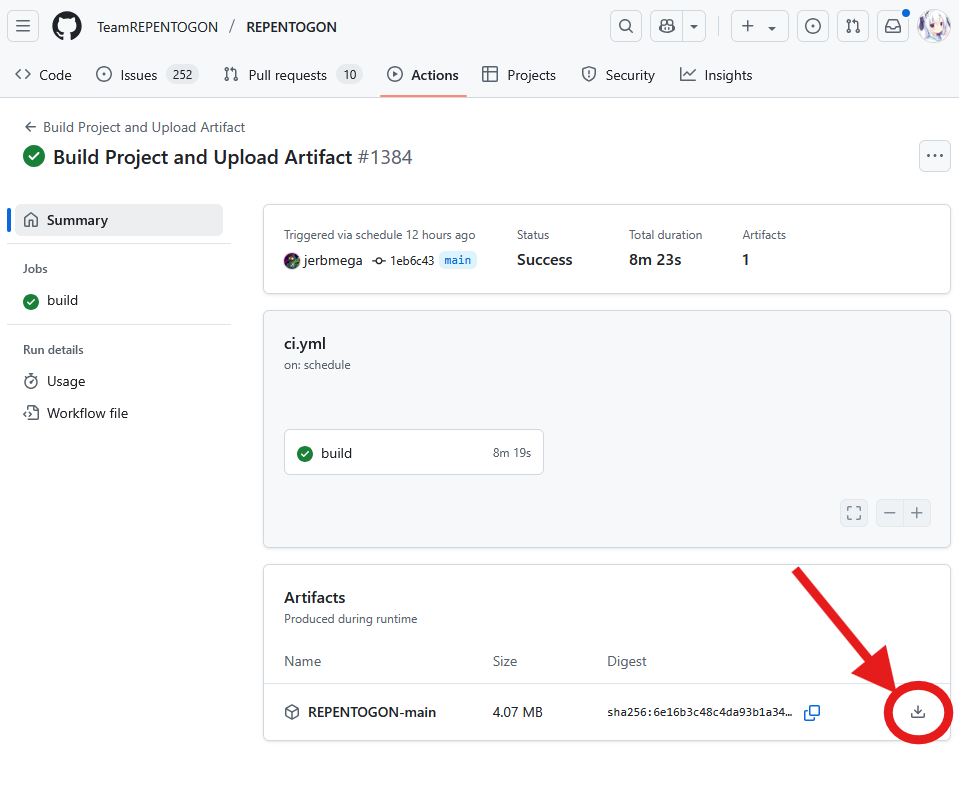
Task: Go back to Build Project and Upload Artifact
Action: pyautogui.click(x=135, y=127)
